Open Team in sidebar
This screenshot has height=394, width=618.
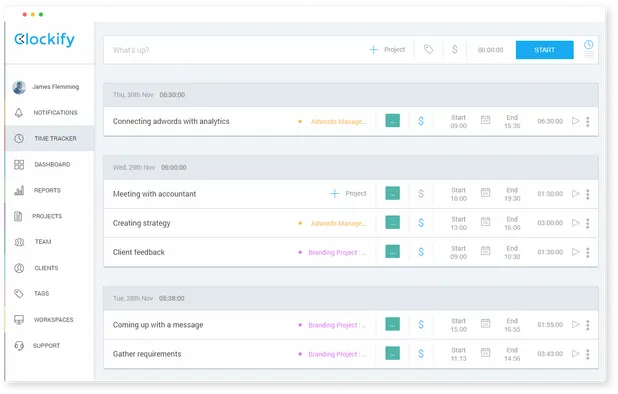50,242
